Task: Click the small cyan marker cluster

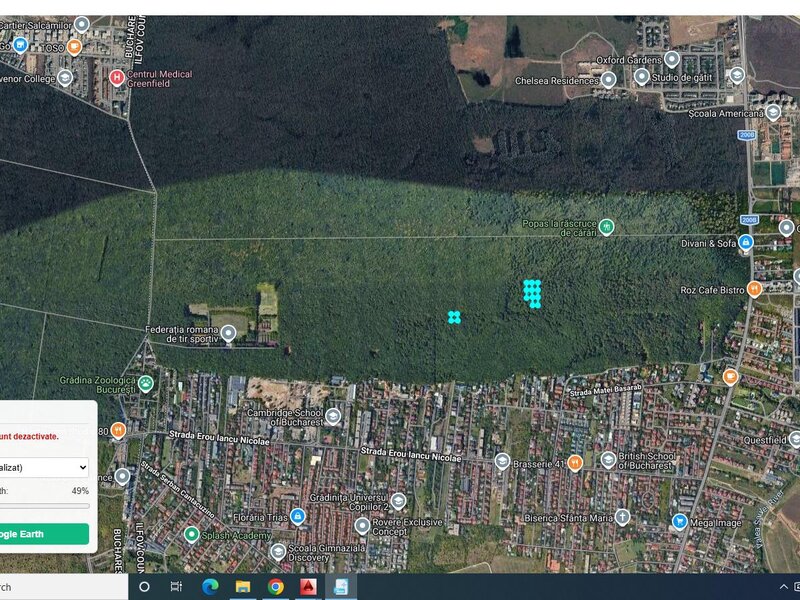Action: point(454,317)
